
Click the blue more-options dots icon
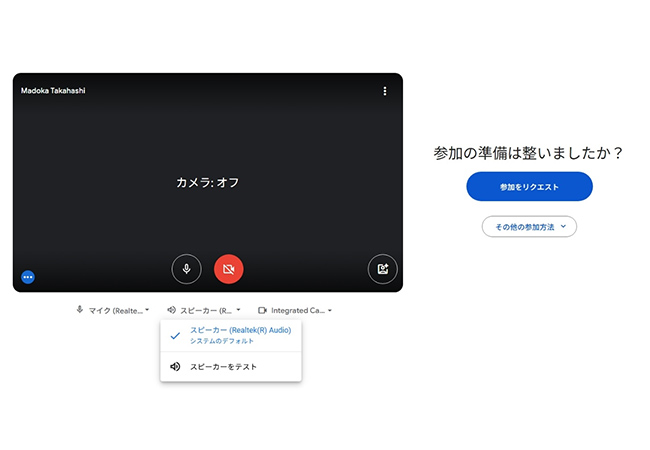28,276
